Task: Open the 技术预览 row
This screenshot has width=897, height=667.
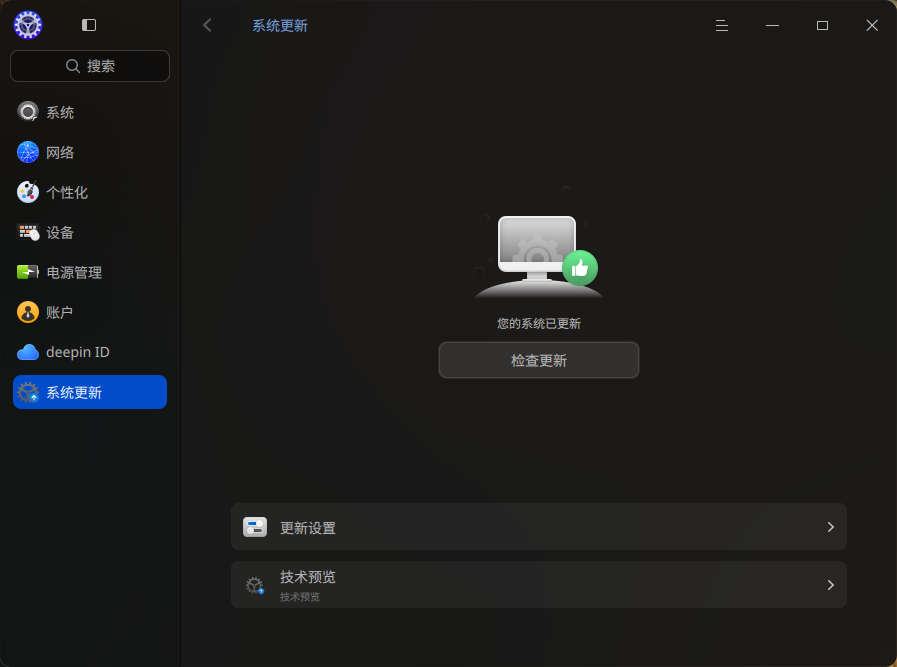Action: tap(539, 585)
